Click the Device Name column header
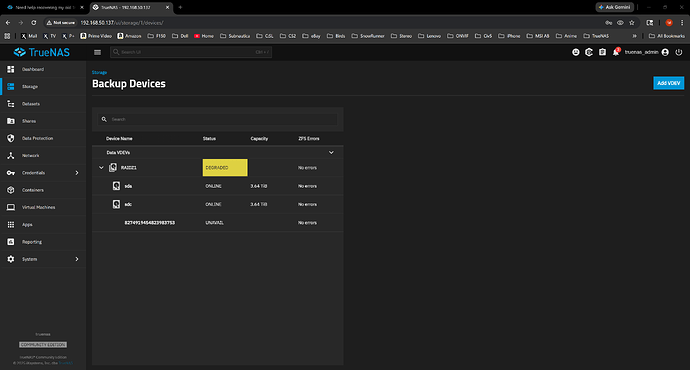The image size is (690, 370). tap(119, 139)
